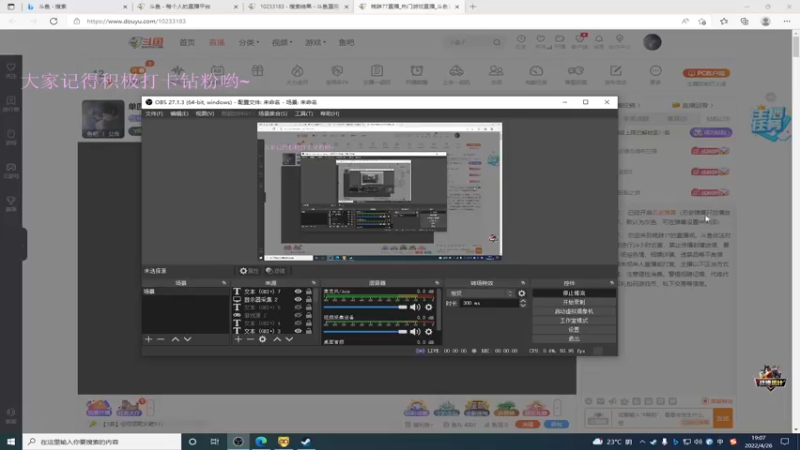Move source down in Sources panel

click(289, 339)
